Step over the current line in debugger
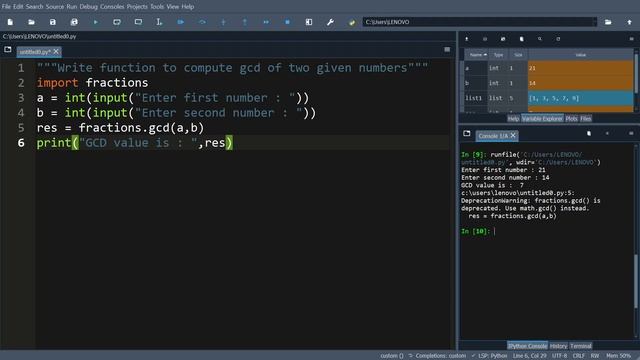The image size is (640, 360). coord(202,22)
